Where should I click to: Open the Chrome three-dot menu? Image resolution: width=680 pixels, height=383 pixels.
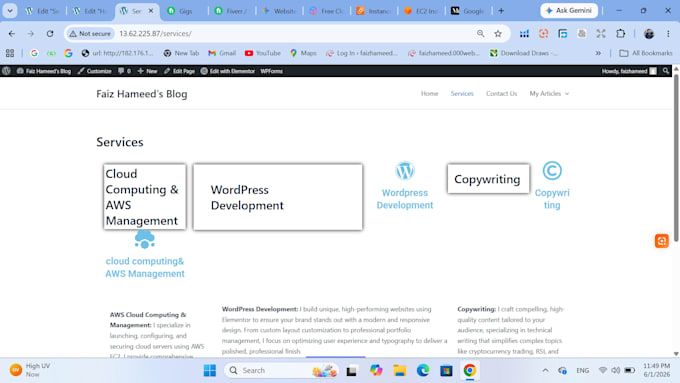pyautogui.click(x=668, y=33)
